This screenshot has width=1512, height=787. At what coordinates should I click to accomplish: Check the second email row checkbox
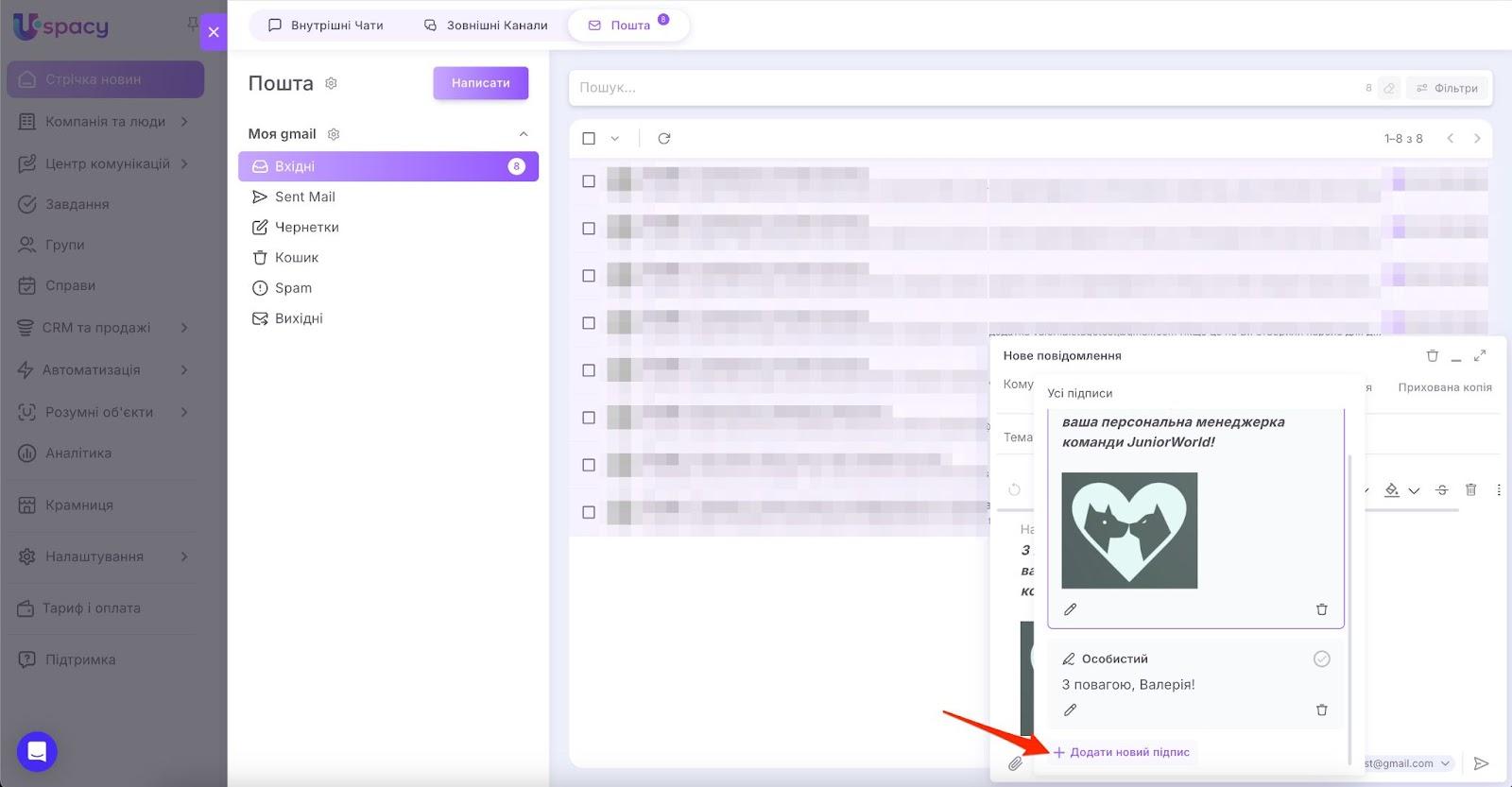pos(589,229)
